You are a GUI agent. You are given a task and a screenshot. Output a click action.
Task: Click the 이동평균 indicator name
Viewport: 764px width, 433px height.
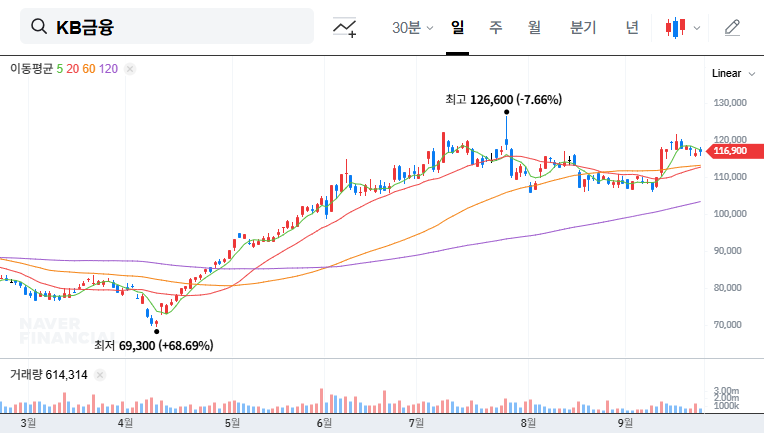tap(31, 69)
